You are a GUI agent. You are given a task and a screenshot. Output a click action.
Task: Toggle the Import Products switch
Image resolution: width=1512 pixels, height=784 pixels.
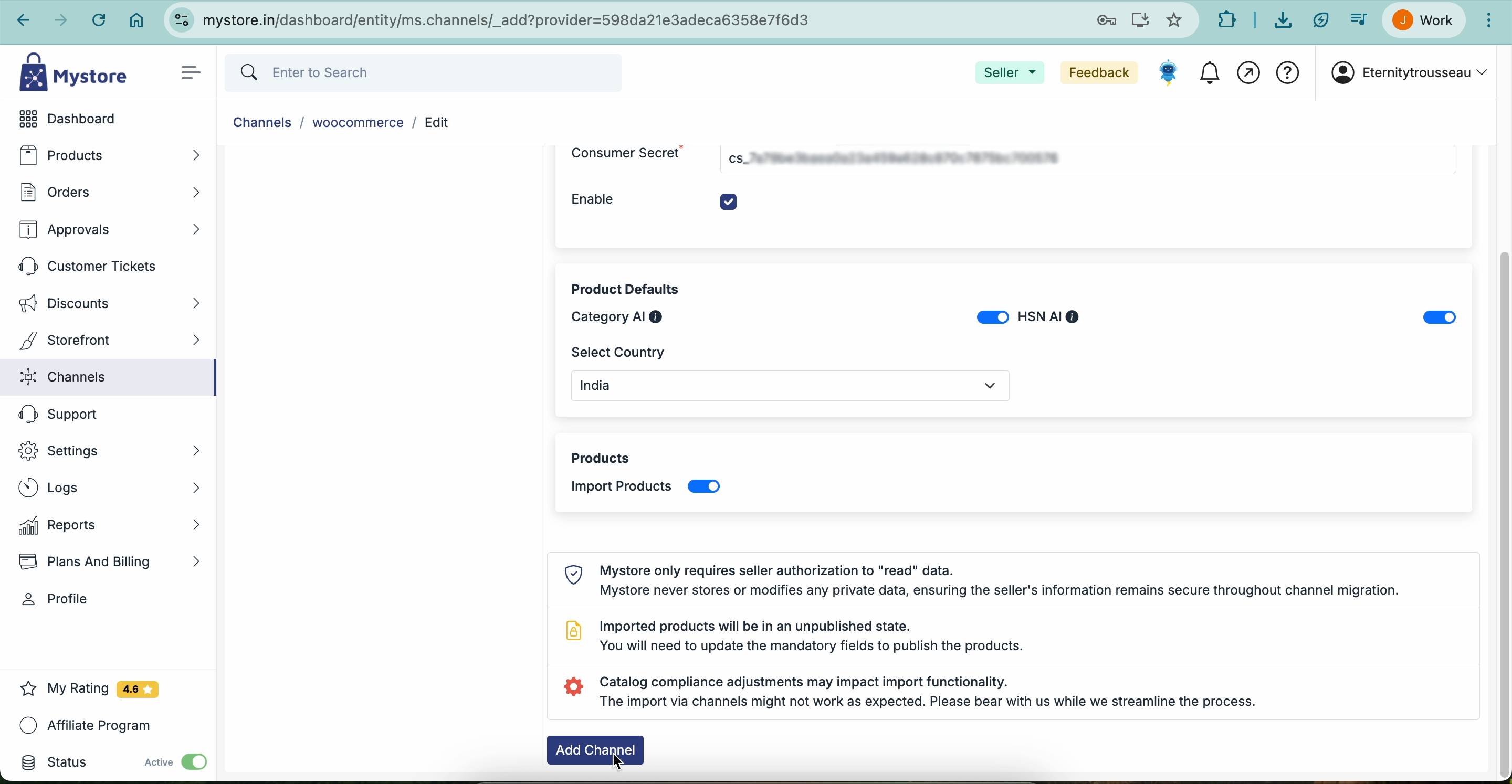(x=703, y=487)
